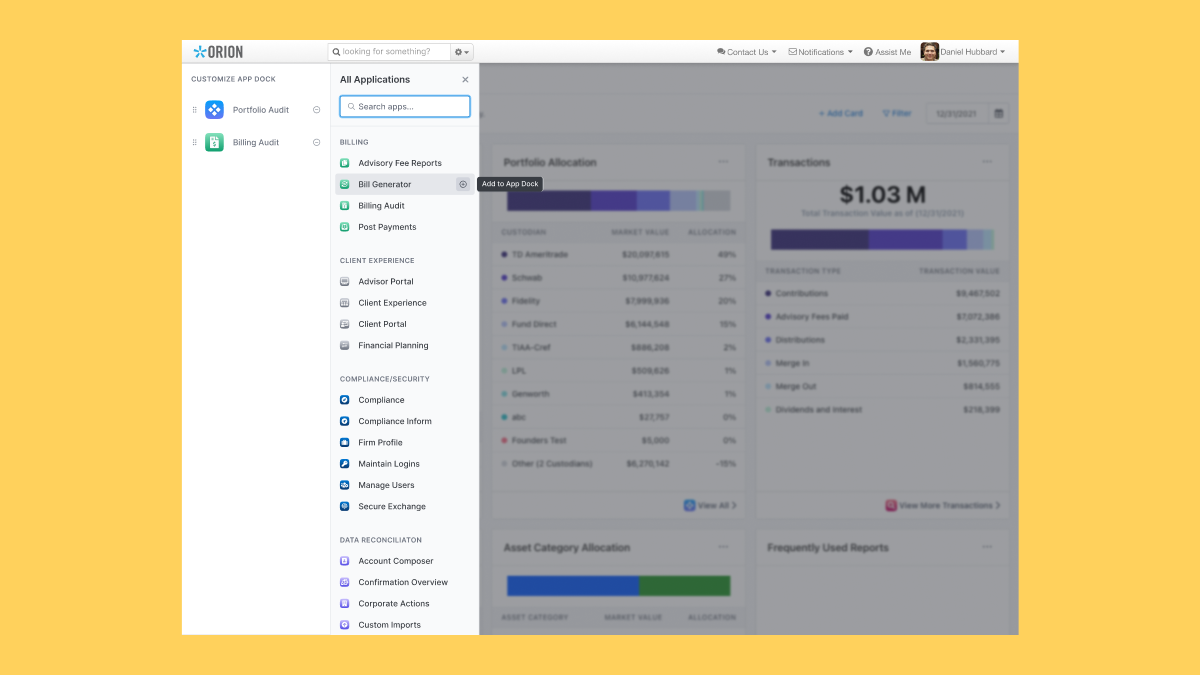This screenshot has width=1200, height=675.
Task: Focus the Search apps field
Action: point(404,106)
